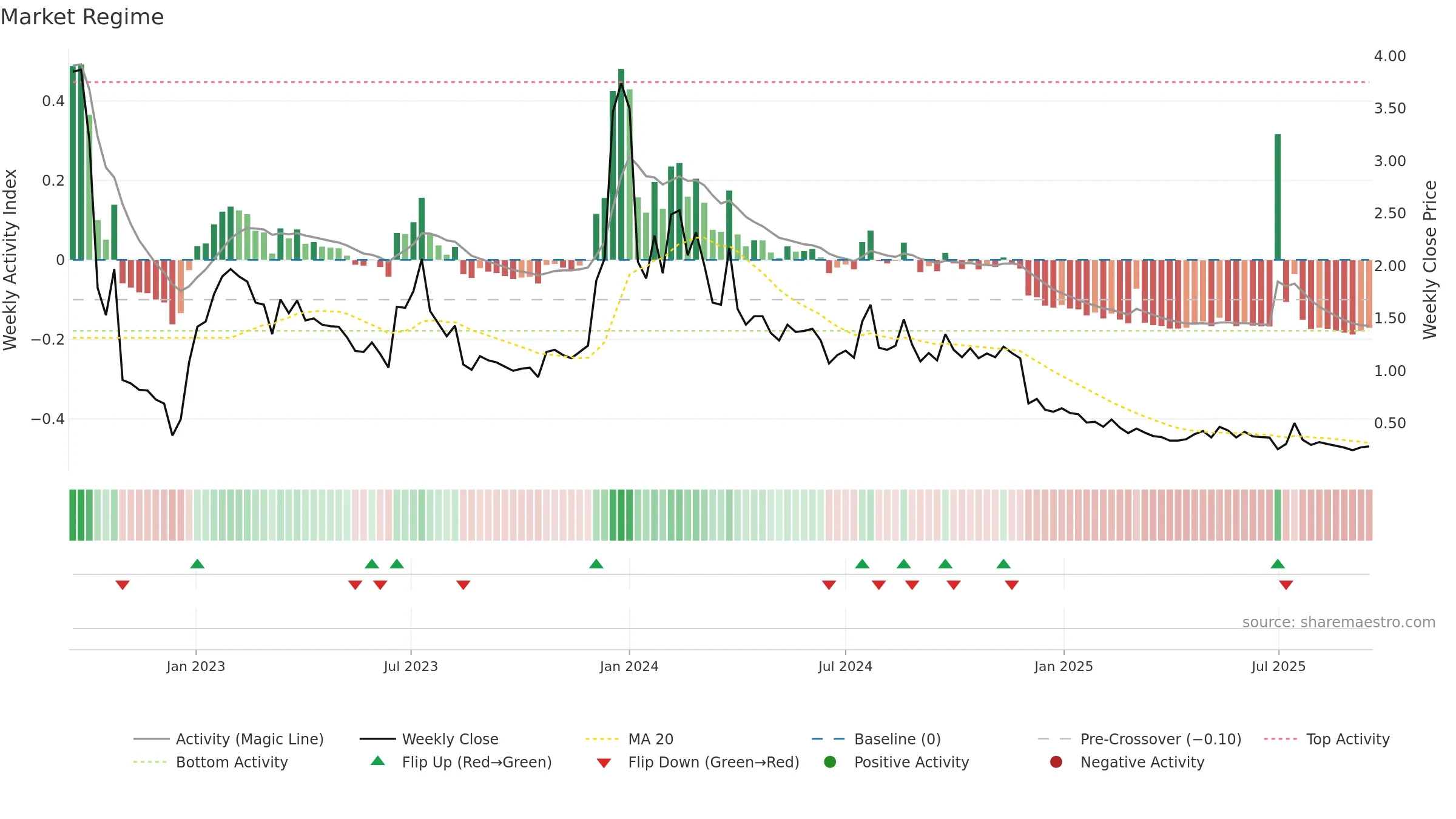Click the source: sharemaestro.com text
The image size is (1456, 819).
[1339, 622]
